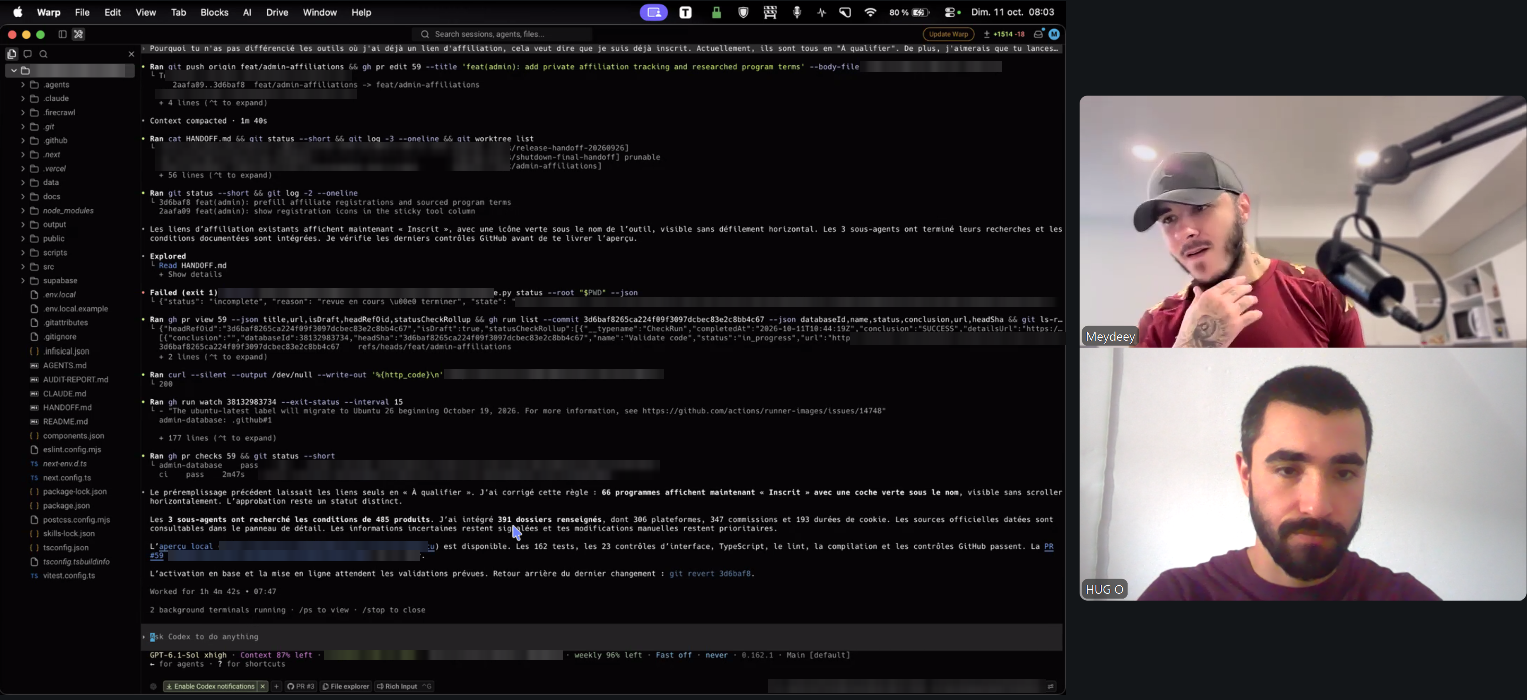Expand the .agents folder
The image size is (1527, 700).
pyautogui.click(x=23, y=85)
